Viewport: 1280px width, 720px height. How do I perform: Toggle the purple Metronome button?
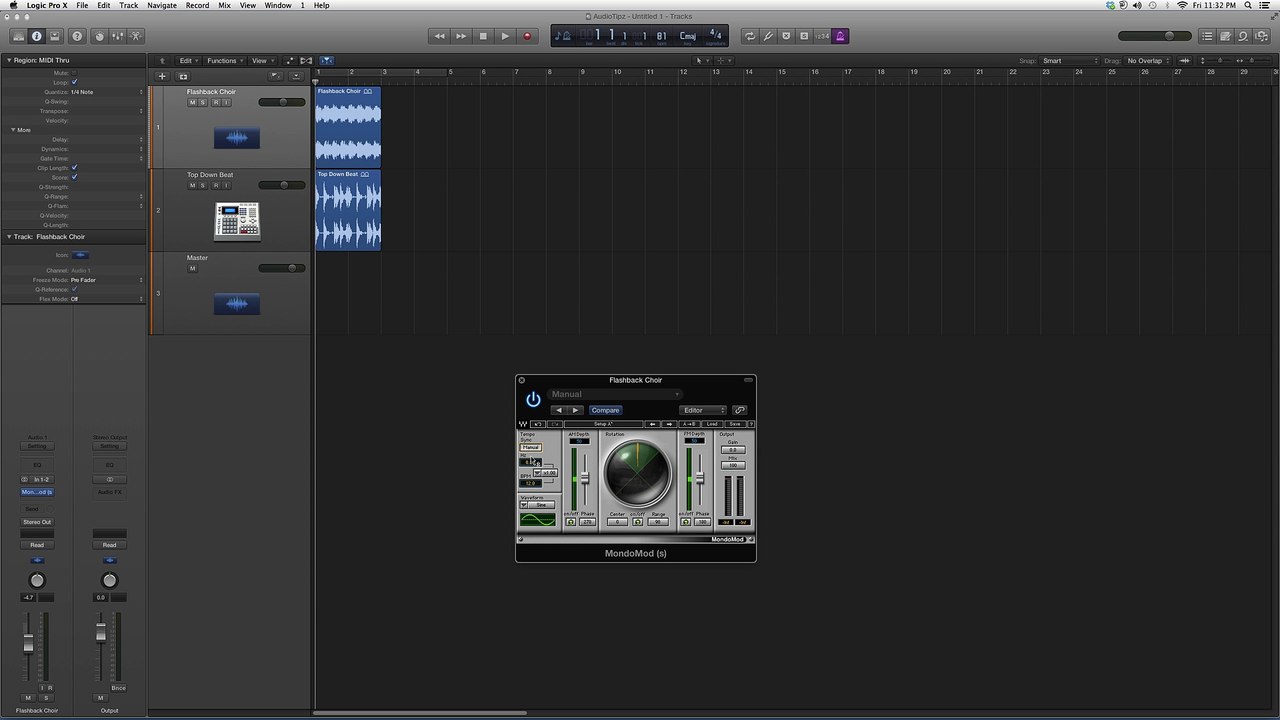[x=840, y=36]
